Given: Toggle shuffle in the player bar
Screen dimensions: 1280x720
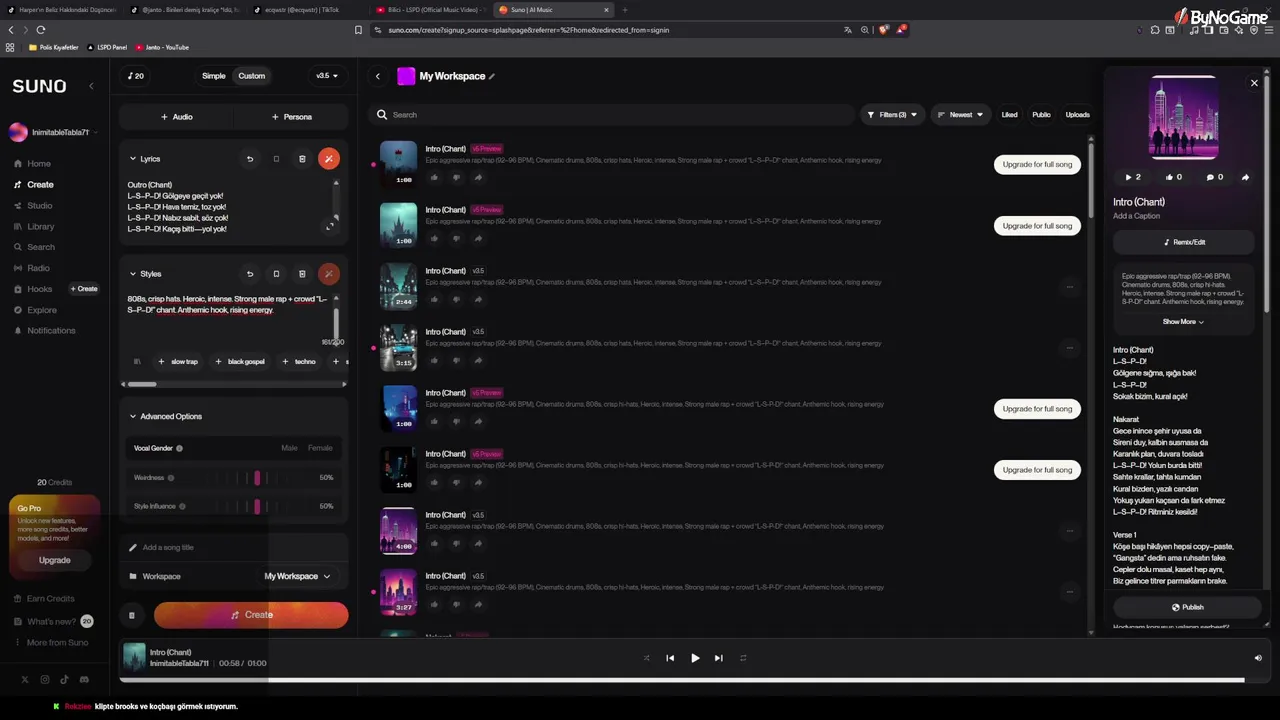Looking at the screenshot, I should click(x=646, y=658).
